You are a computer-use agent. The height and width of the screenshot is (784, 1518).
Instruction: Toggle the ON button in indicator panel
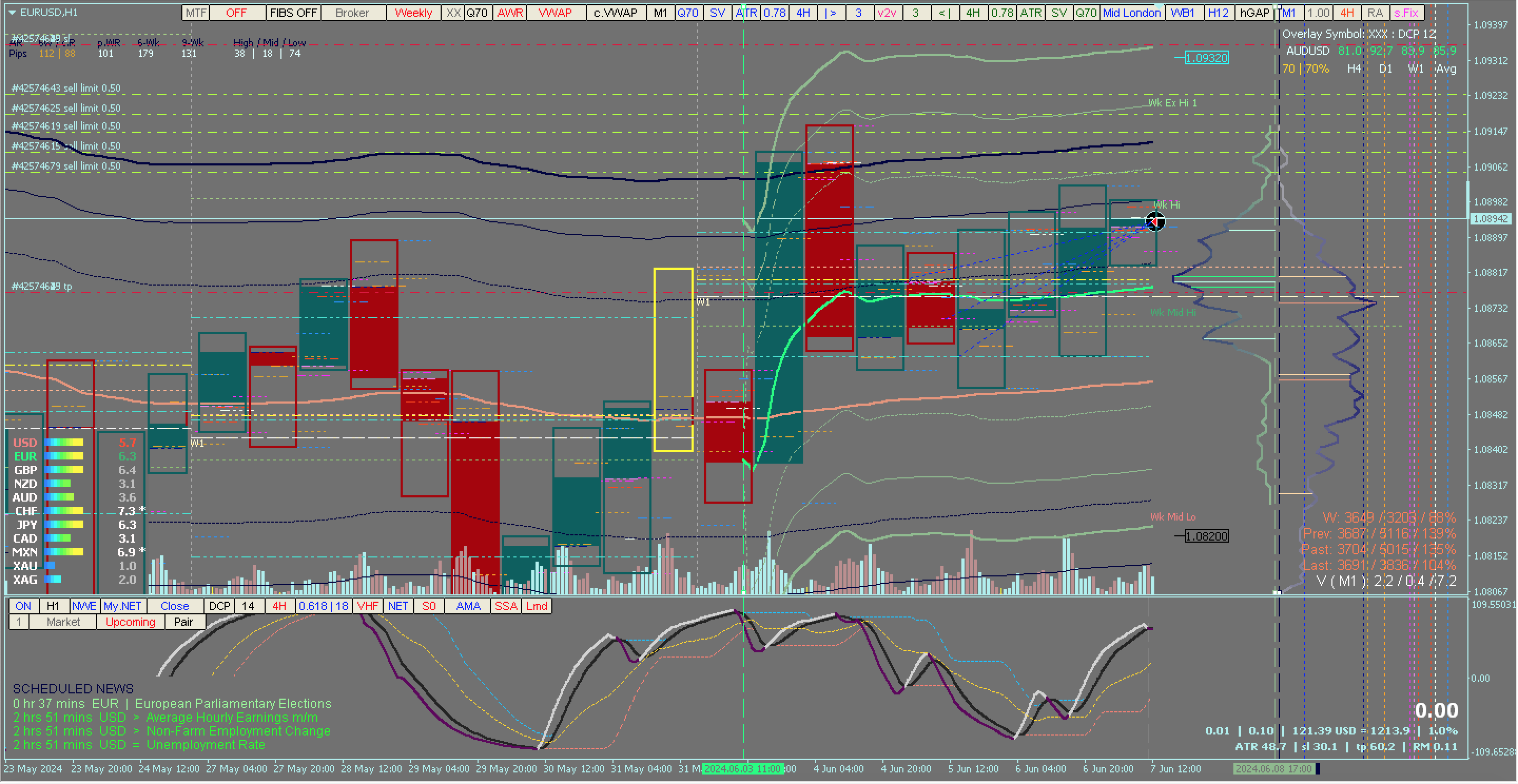[x=24, y=606]
